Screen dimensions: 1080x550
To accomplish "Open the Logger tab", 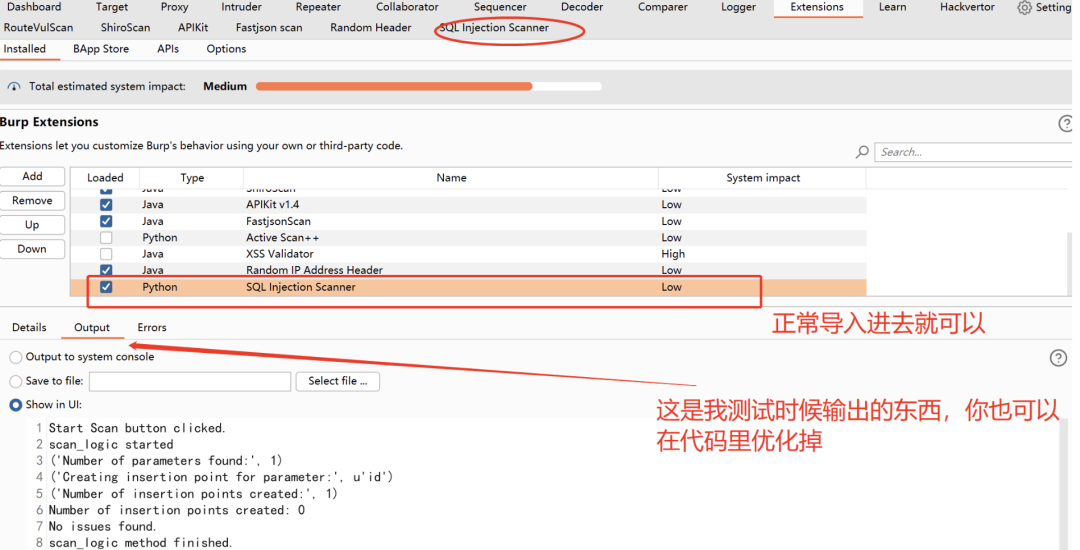I will point(738,7).
